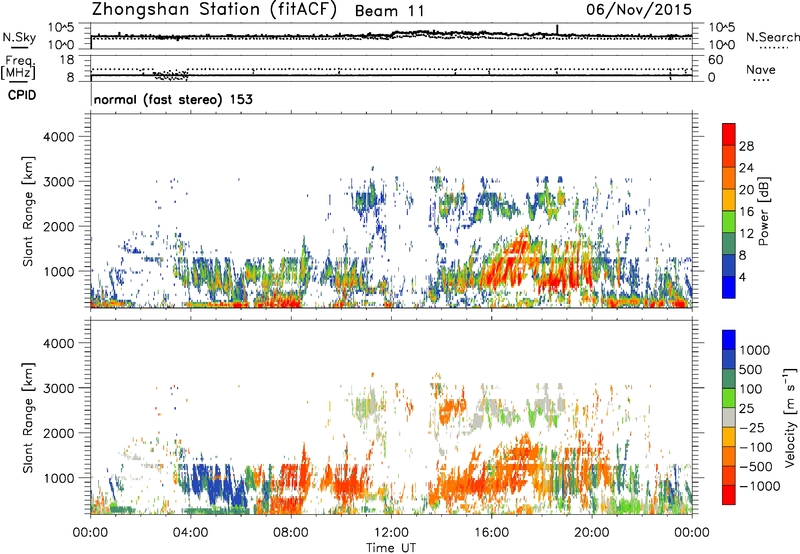
Task: Click the N.Search legend label
Action: (x=773, y=37)
